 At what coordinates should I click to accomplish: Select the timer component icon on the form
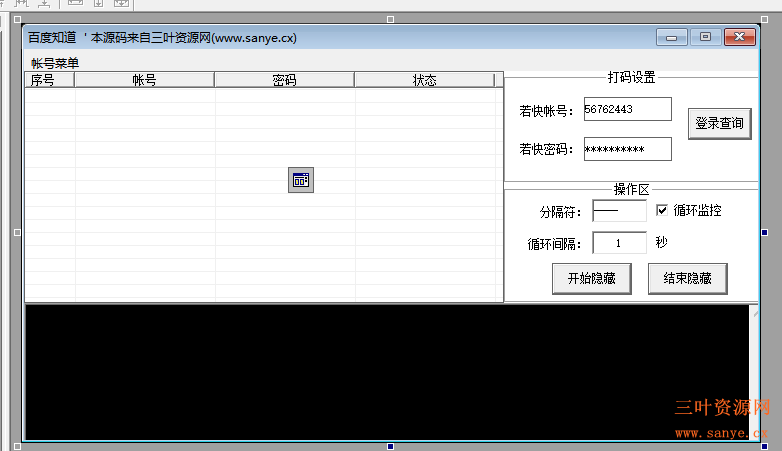click(301, 180)
